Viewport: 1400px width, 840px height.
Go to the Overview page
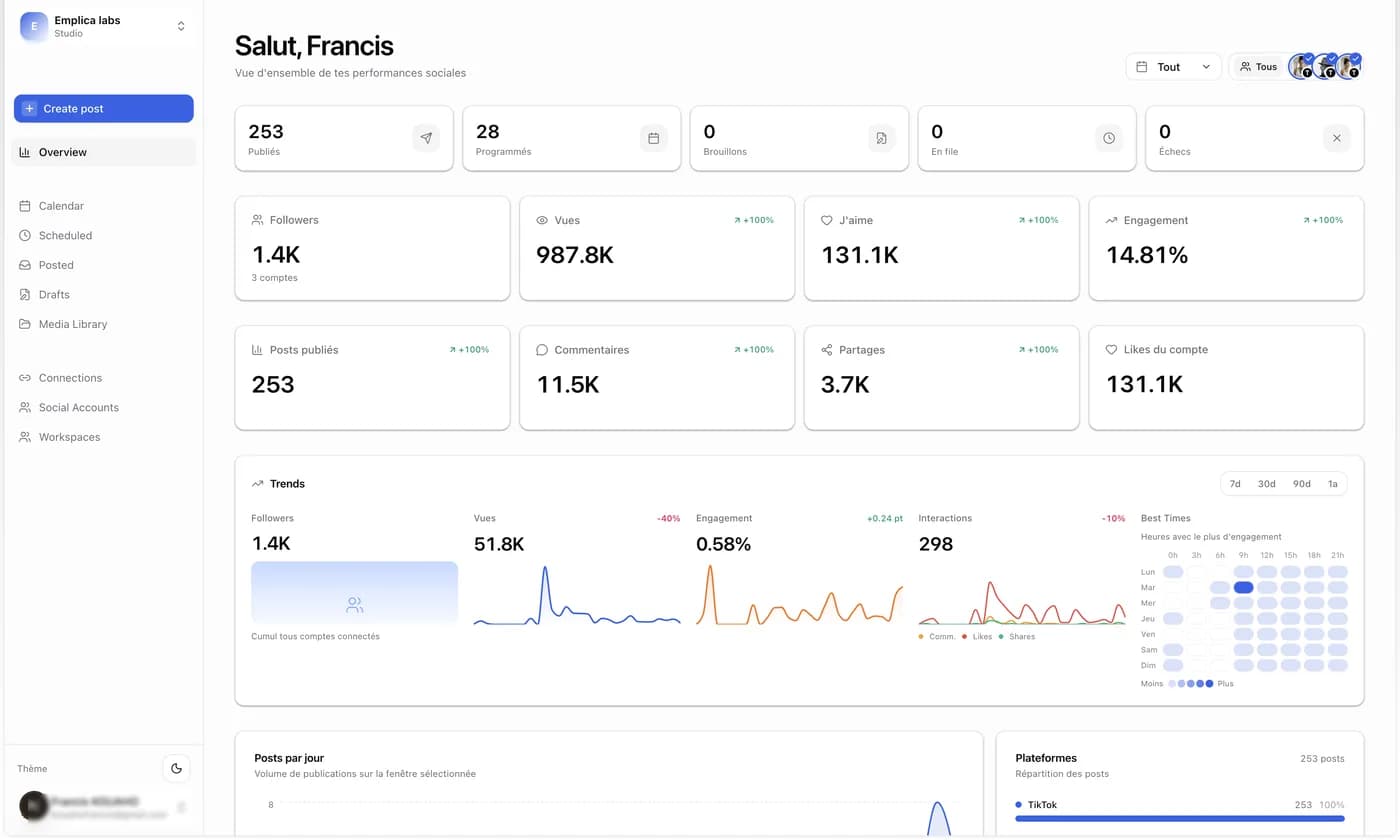click(104, 152)
